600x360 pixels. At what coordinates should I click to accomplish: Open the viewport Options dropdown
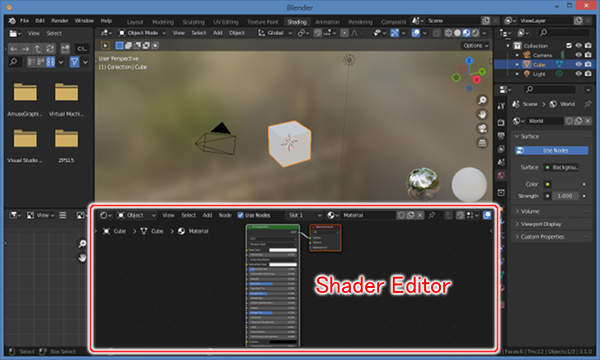point(476,46)
